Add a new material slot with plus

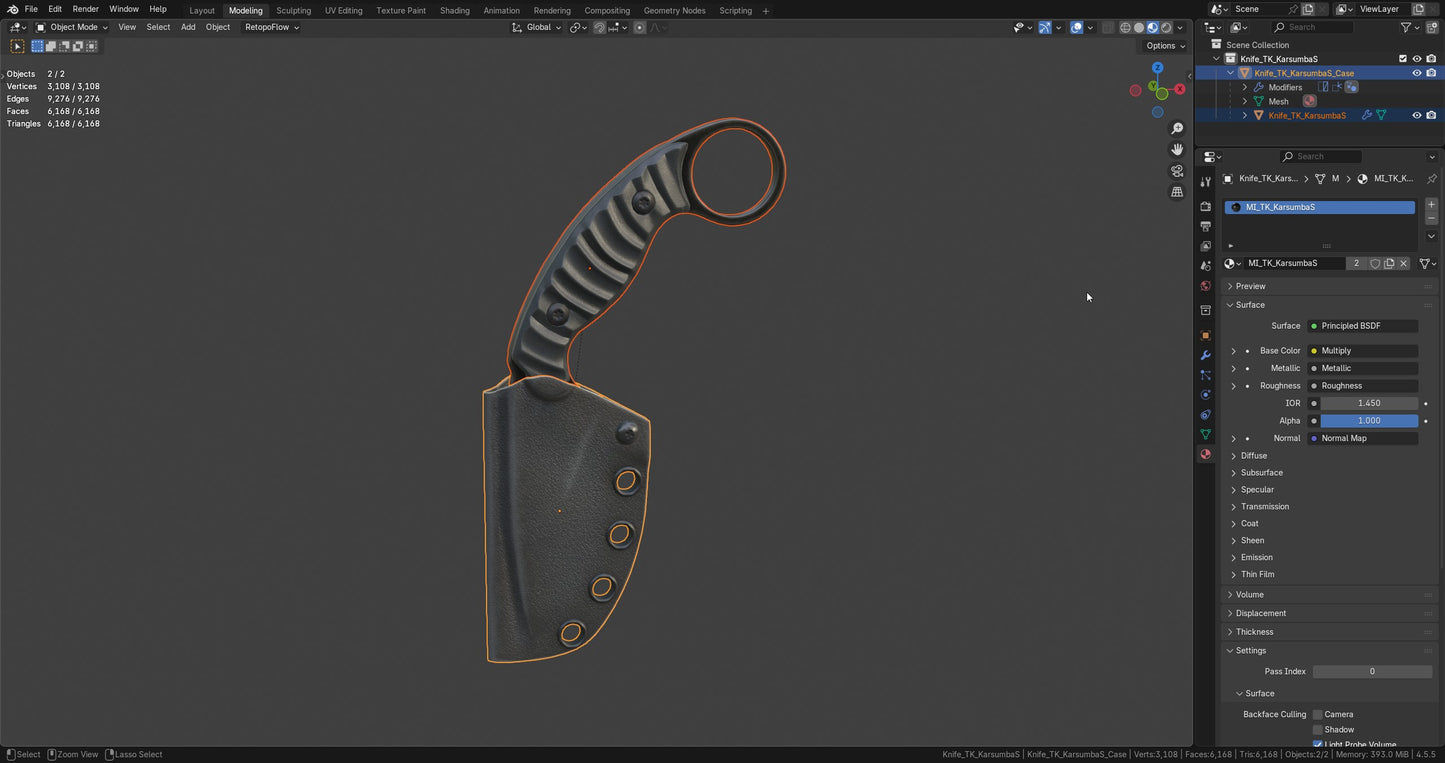point(1431,204)
